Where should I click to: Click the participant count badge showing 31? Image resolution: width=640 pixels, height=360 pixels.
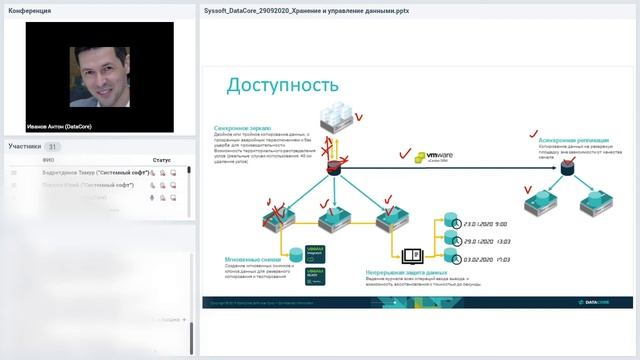(52, 147)
